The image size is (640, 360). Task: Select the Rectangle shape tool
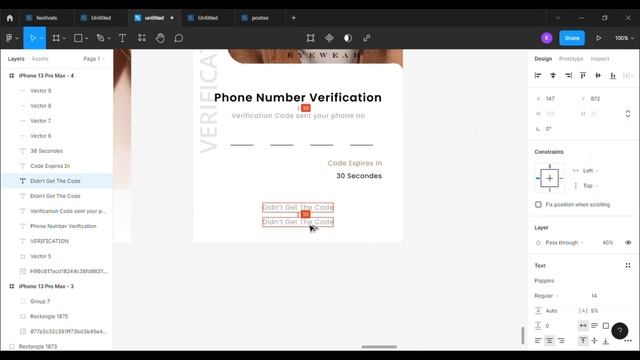click(78, 38)
